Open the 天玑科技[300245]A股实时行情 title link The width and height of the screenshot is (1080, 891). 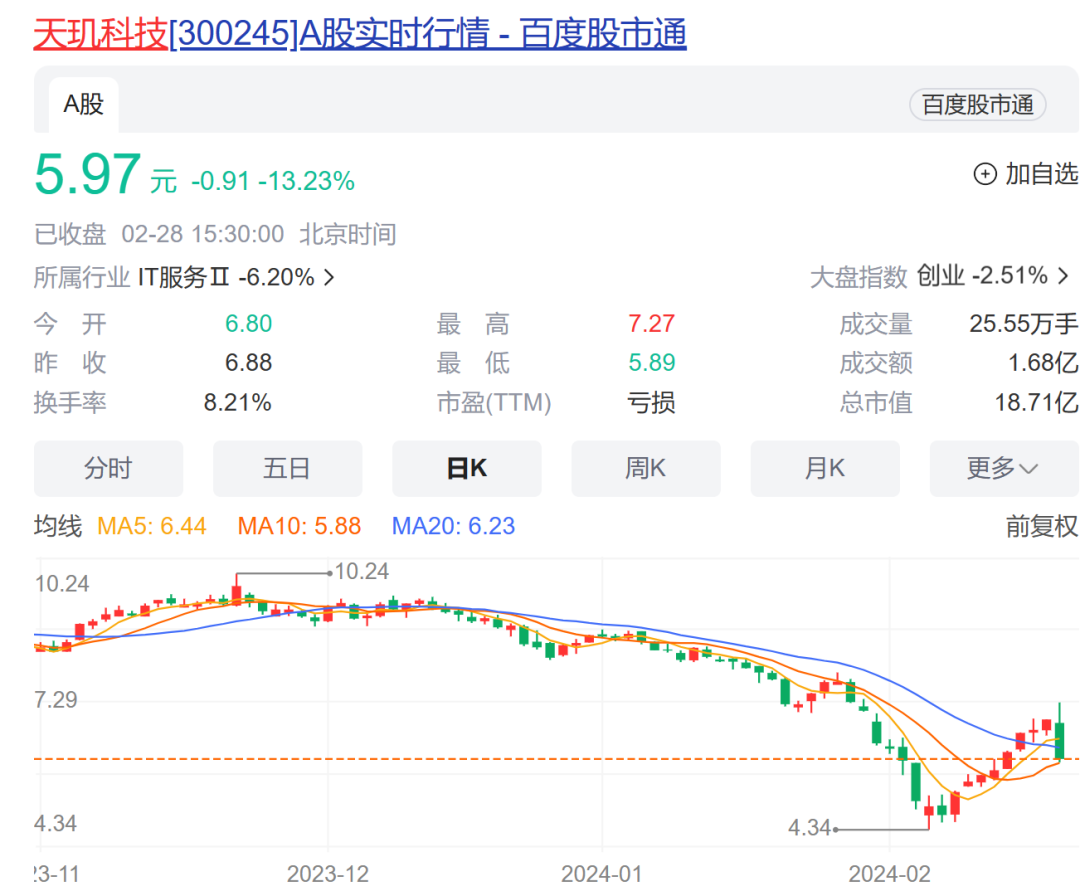click(x=360, y=33)
